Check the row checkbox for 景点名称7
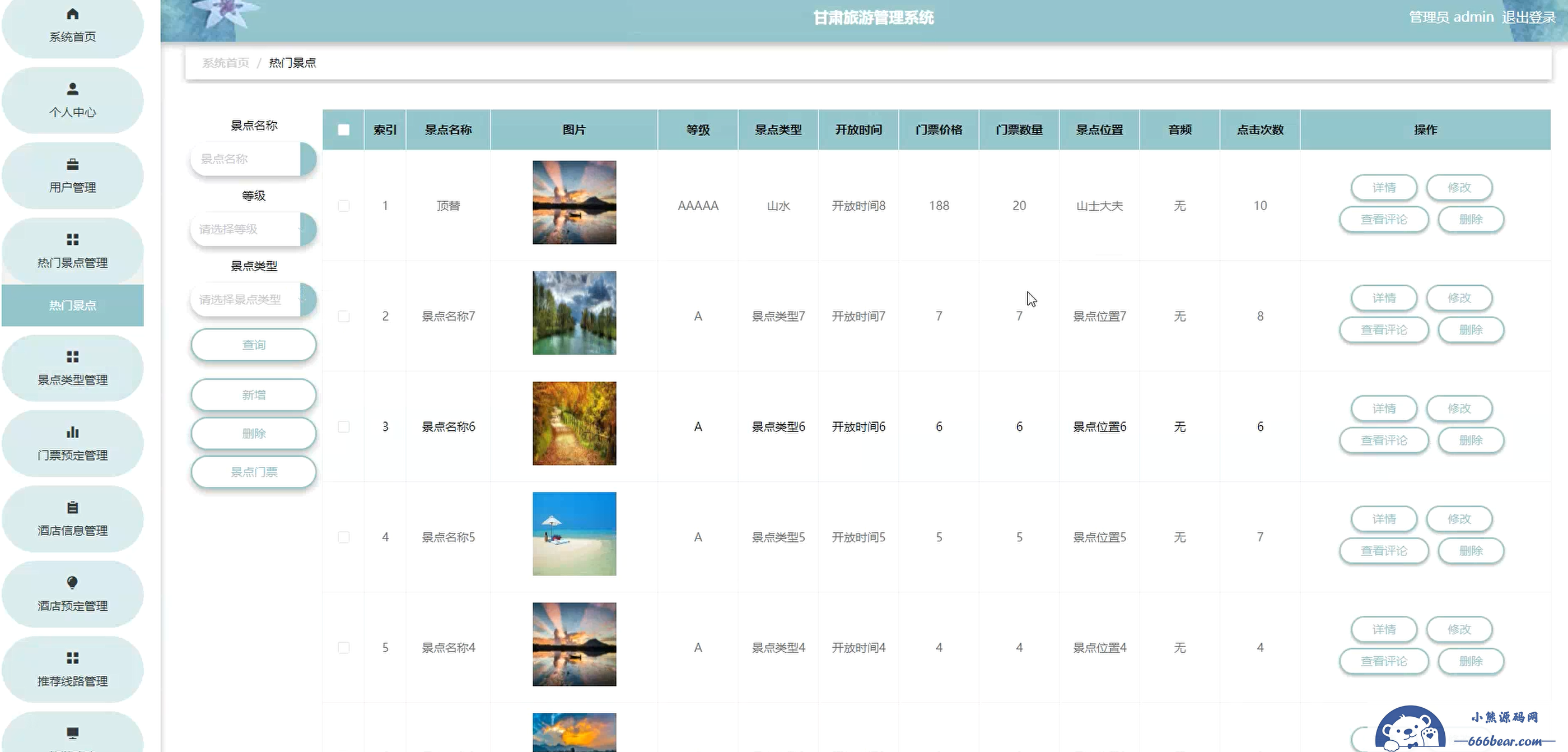The image size is (1568, 752). (343, 316)
